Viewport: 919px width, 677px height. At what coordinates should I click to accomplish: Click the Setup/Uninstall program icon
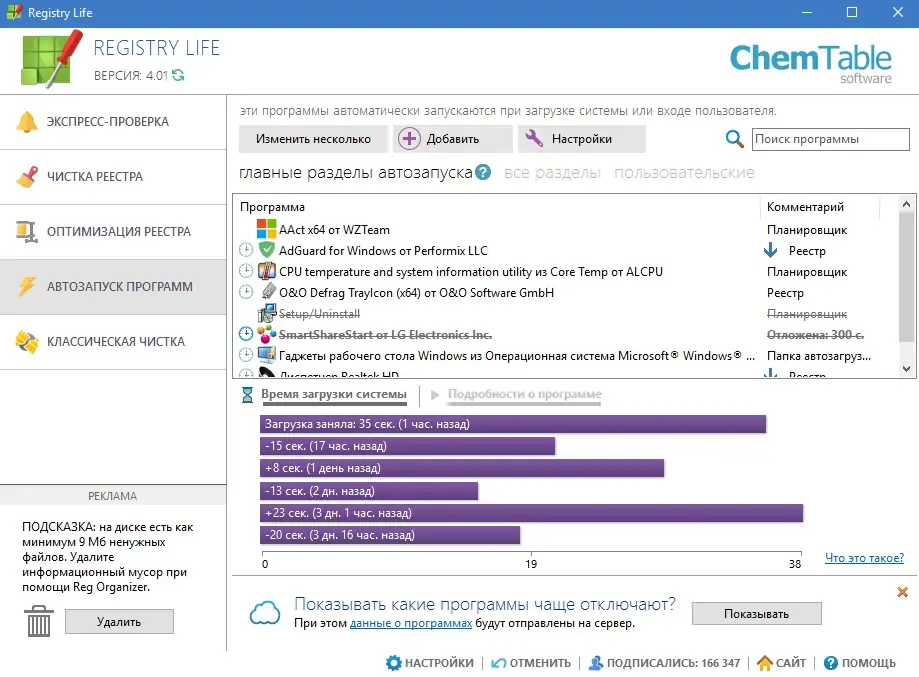[x=267, y=312]
